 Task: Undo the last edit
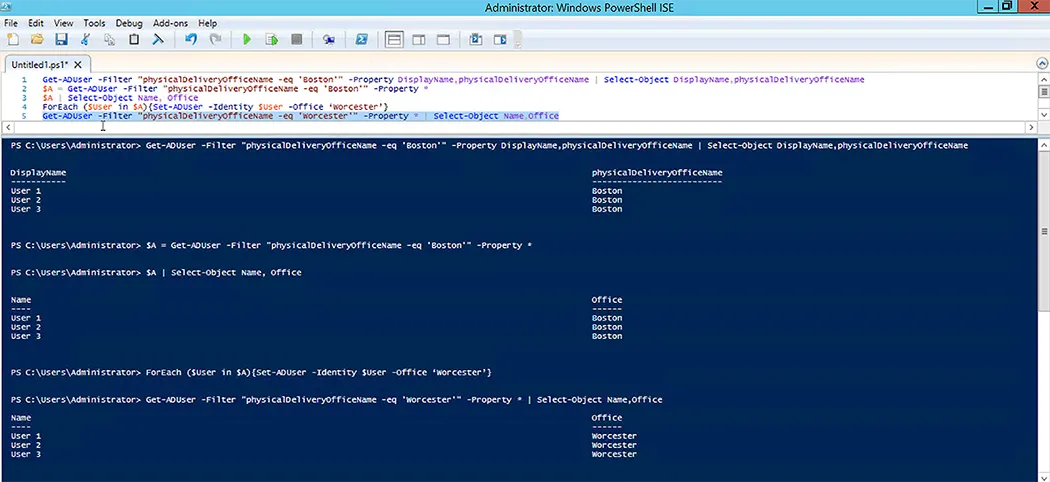[191, 39]
